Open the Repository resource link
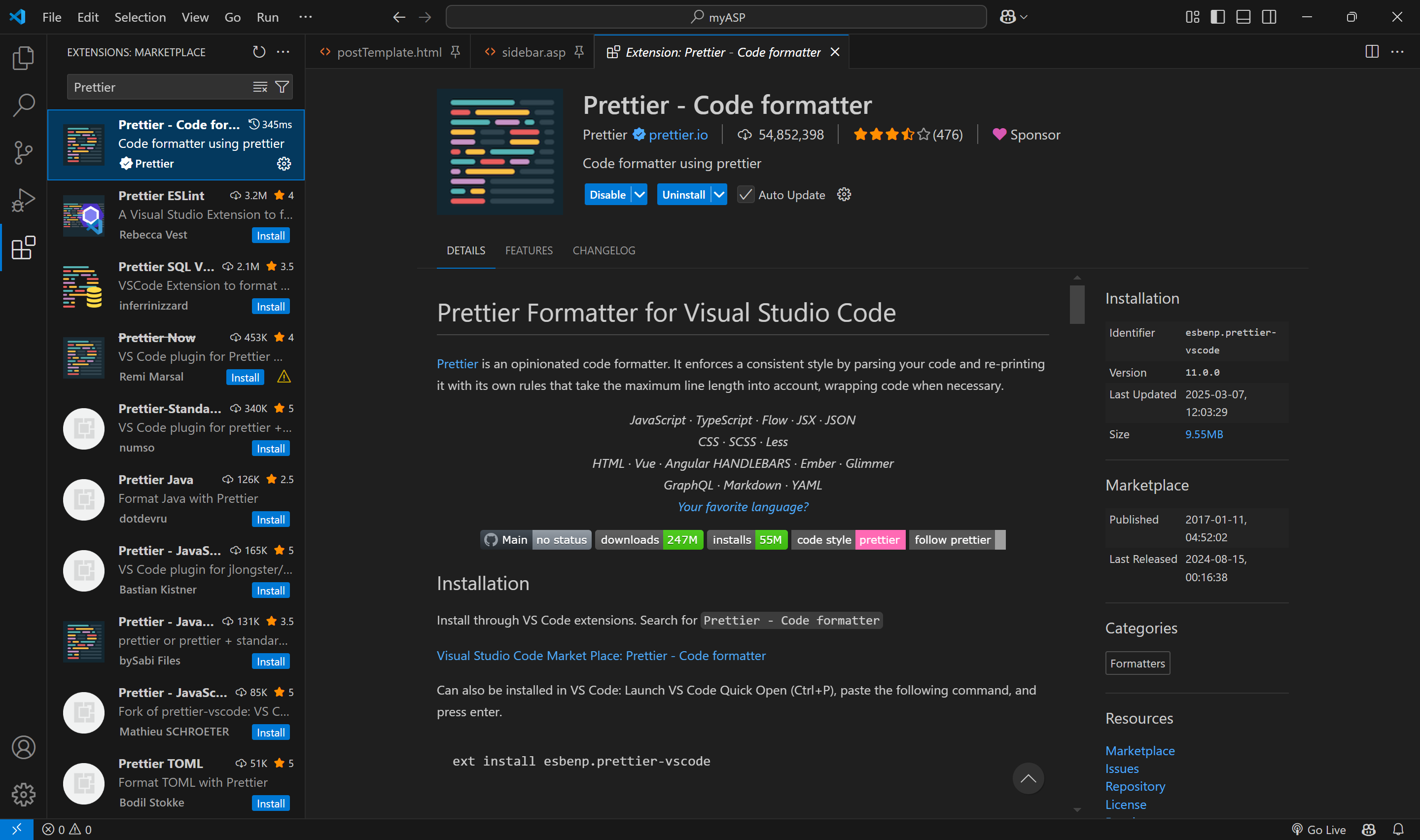The height and width of the screenshot is (840, 1420). (1135, 786)
